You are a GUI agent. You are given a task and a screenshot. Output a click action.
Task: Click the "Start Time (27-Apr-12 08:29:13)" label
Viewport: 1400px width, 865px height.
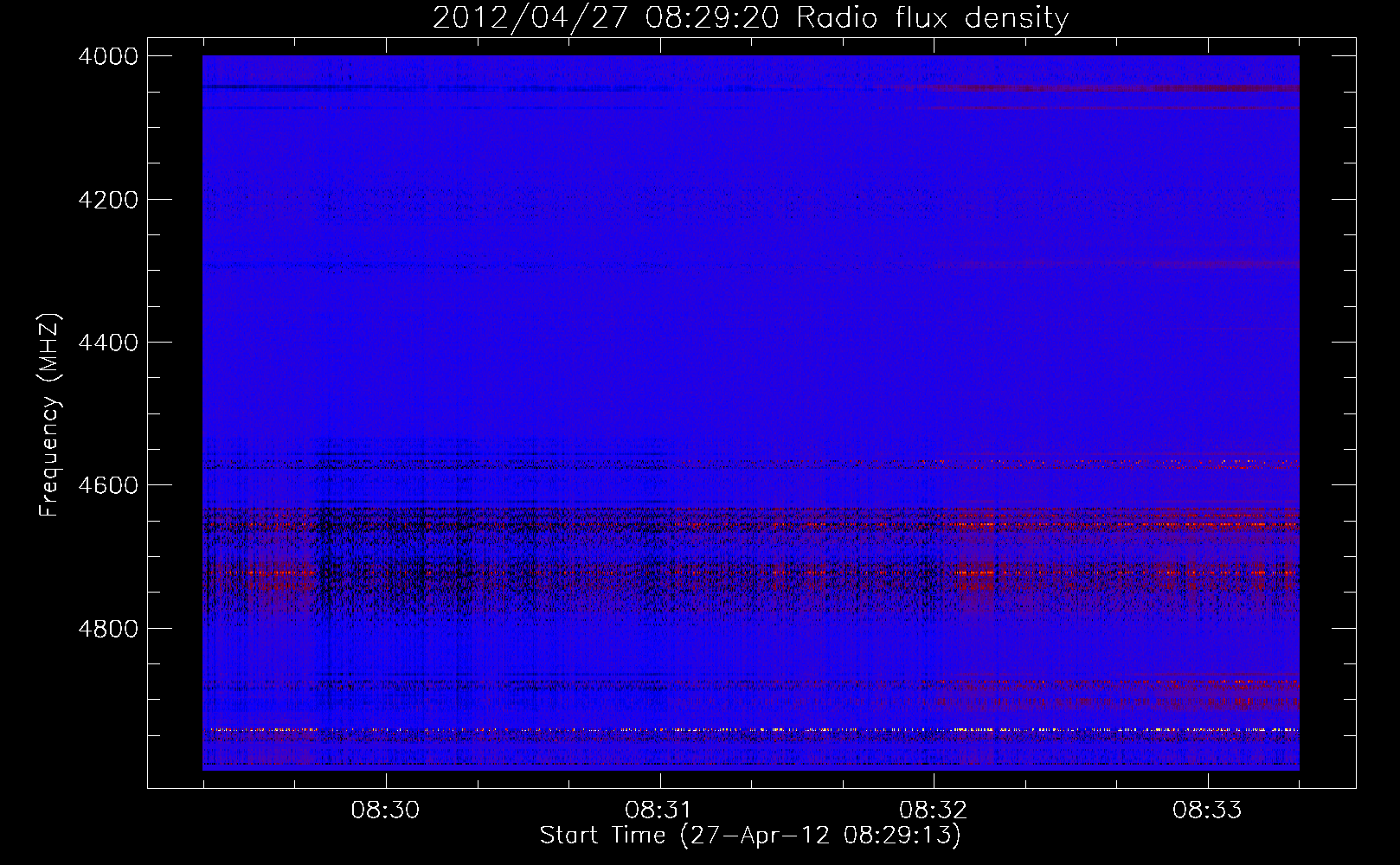(750, 836)
